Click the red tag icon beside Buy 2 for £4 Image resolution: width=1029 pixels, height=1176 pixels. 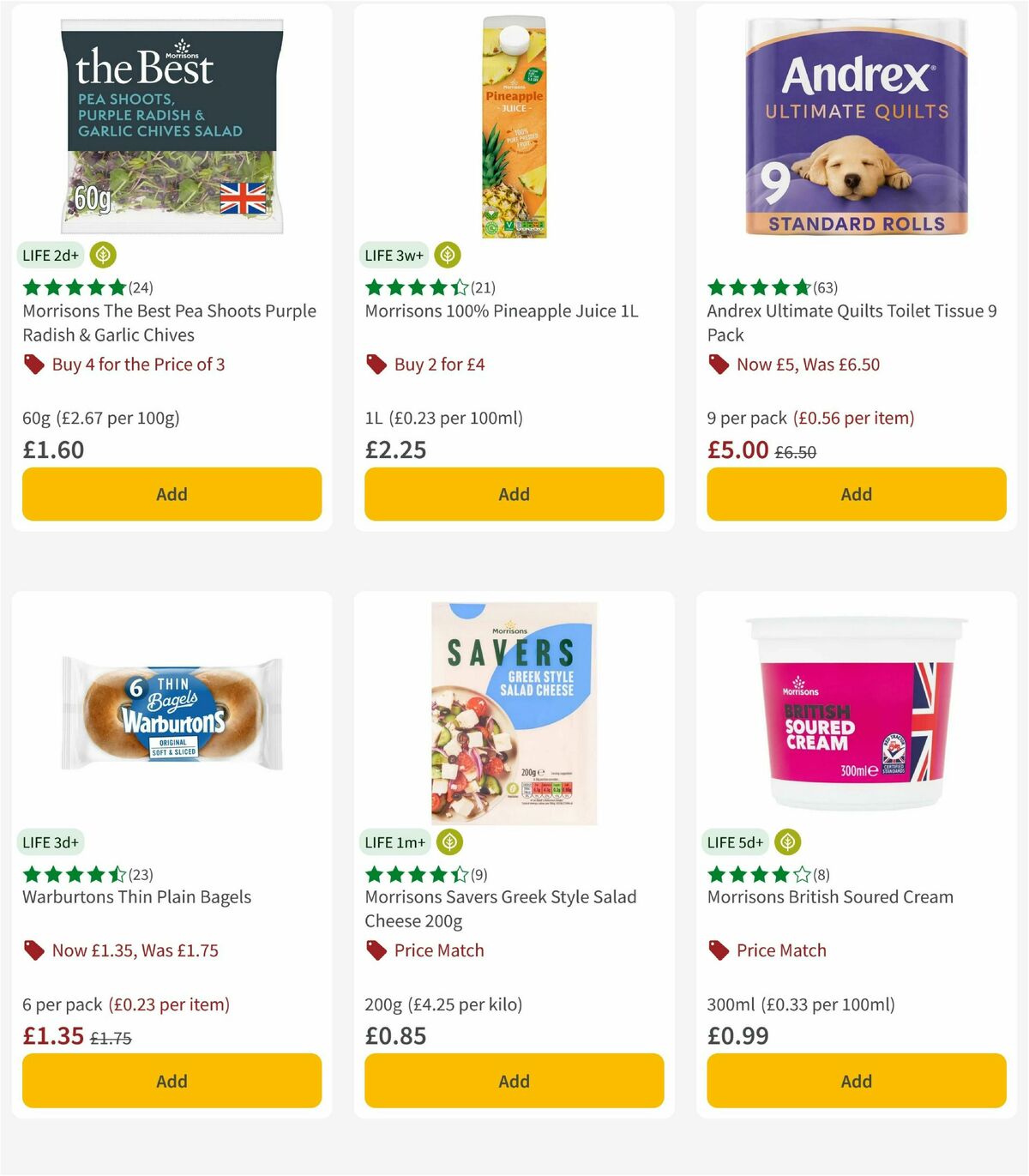(375, 364)
